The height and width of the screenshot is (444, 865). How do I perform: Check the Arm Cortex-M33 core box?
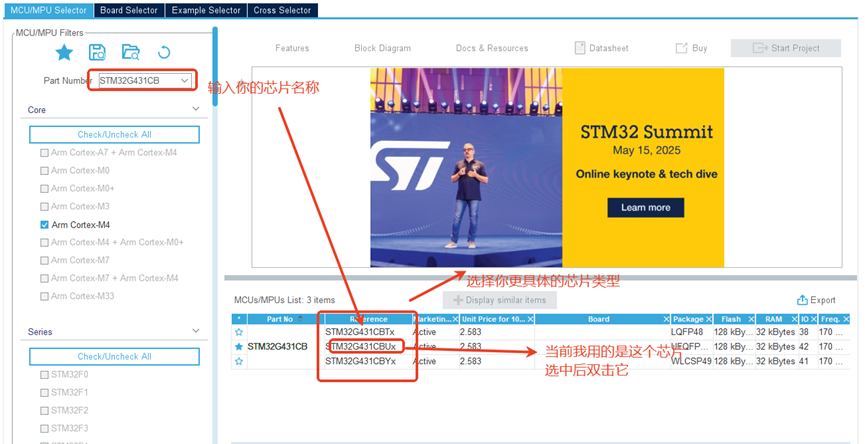click(x=44, y=296)
